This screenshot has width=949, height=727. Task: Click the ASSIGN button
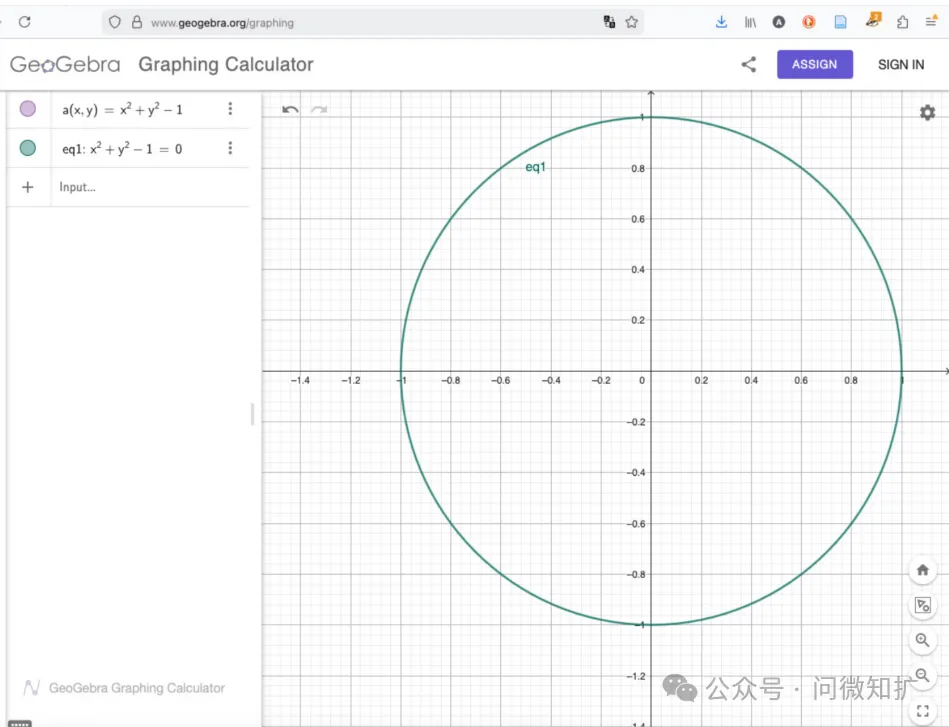(814, 64)
